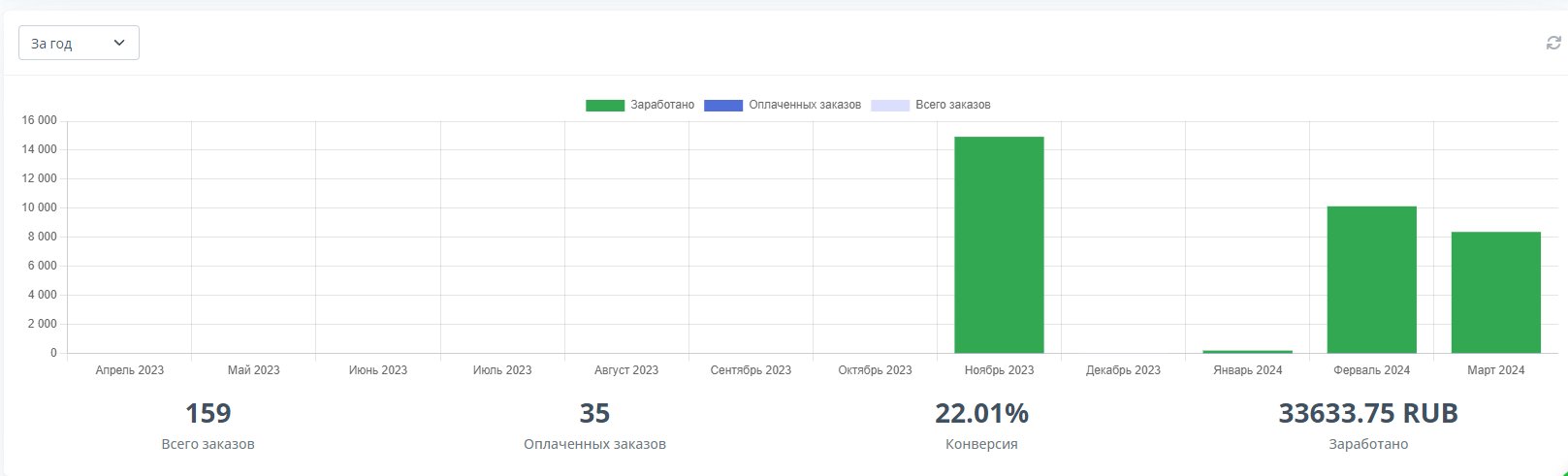Viewport: 1568px width, 476px height.
Task: Click the 159 total orders value
Action: coord(208,413)
